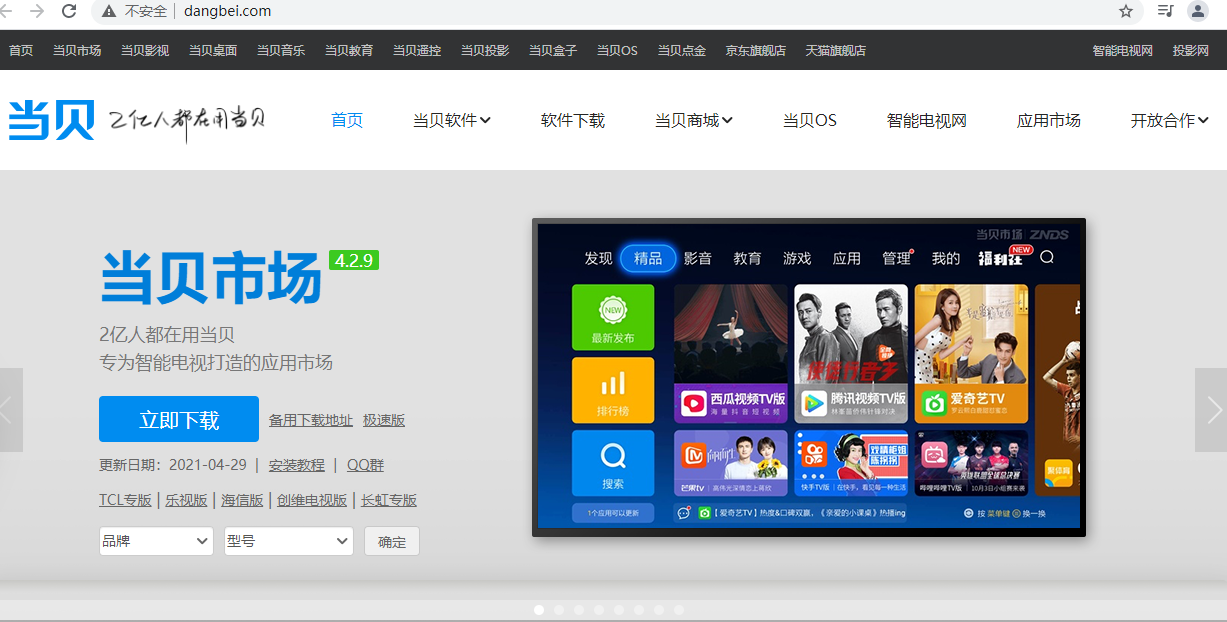Confirm selection with the 确定 button
The width and height of the screenshot is (1227, 622).
[x=391, y=540]
